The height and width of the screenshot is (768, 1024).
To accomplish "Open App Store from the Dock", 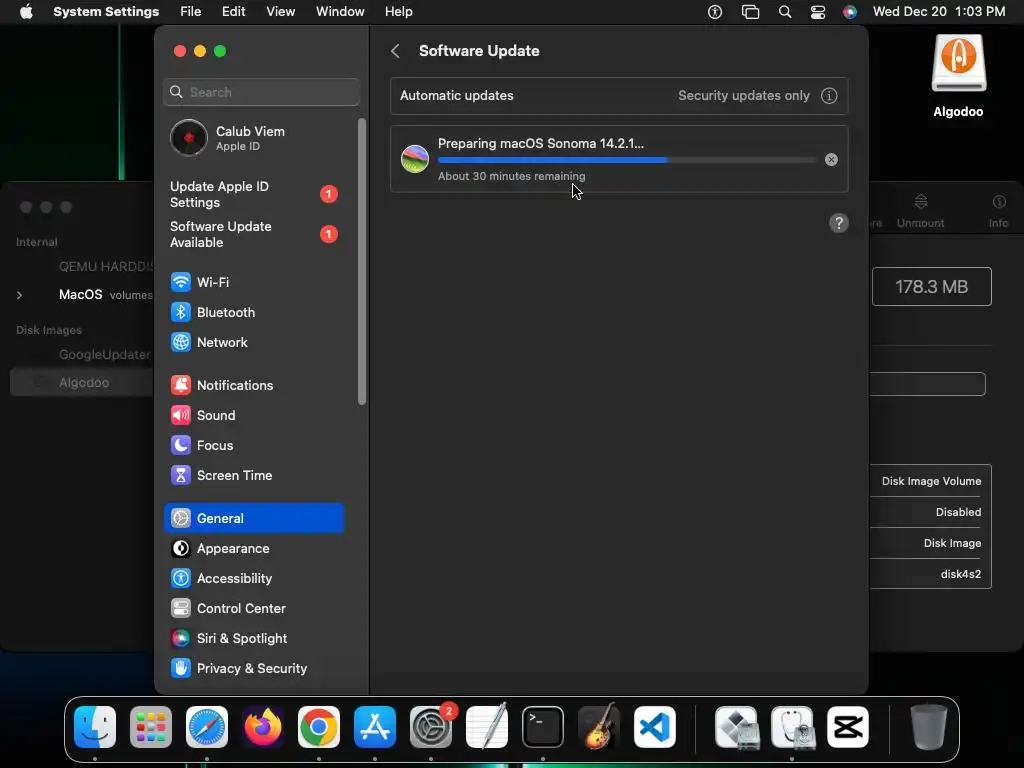I will 375,727.
